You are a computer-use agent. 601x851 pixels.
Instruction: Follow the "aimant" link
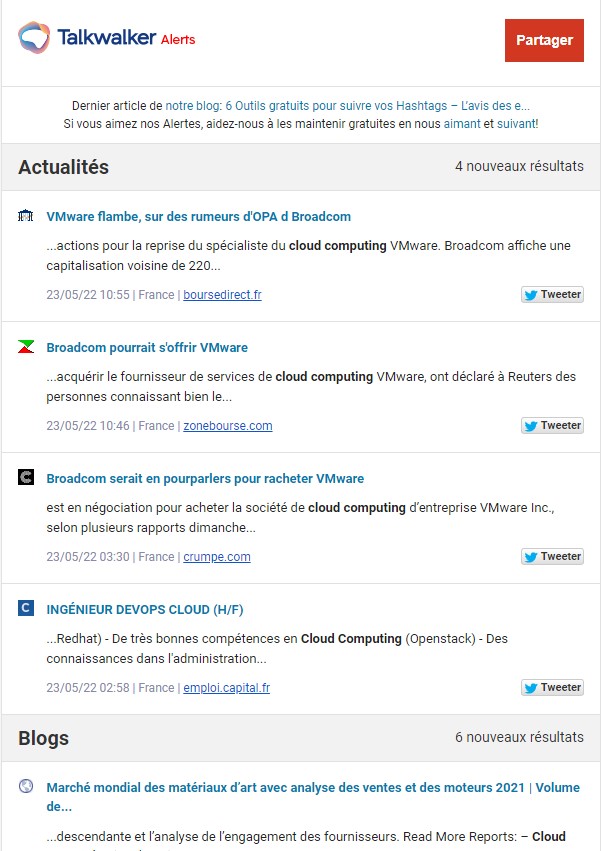click(461, 123)
